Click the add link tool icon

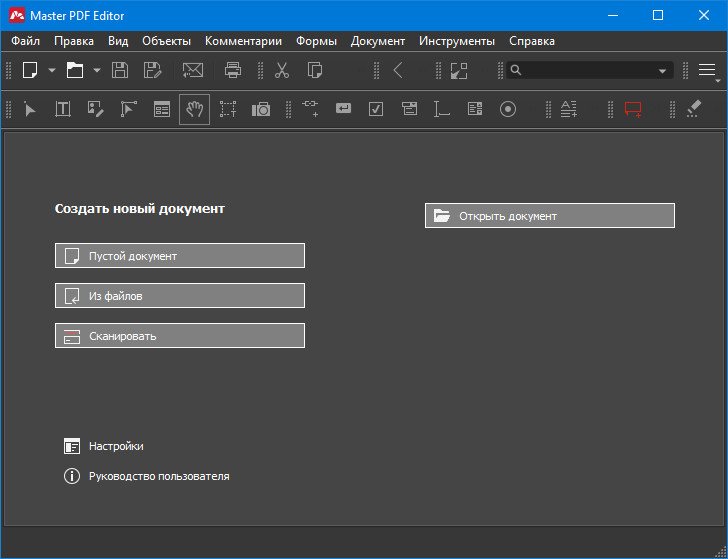click(x=310, y=109)
